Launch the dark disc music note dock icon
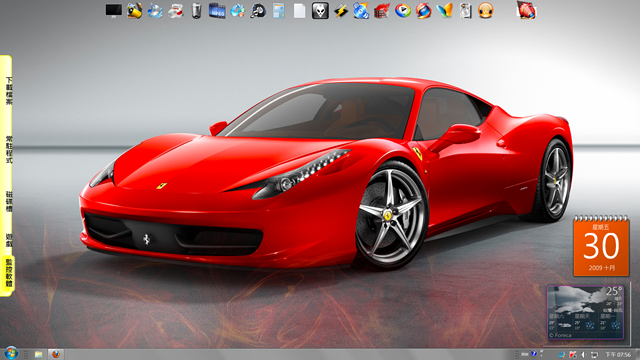The image size is (640, 360). (x=258, y=11)
